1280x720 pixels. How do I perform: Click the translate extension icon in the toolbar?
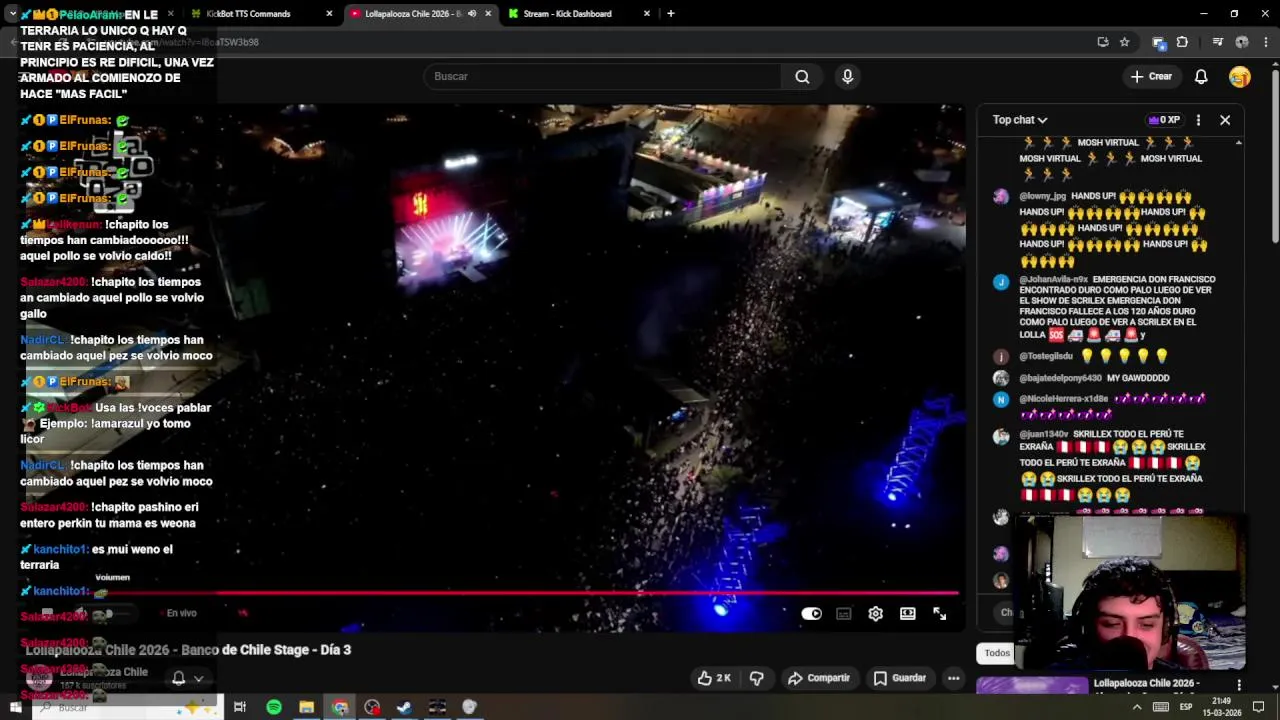click(1159, 42)
